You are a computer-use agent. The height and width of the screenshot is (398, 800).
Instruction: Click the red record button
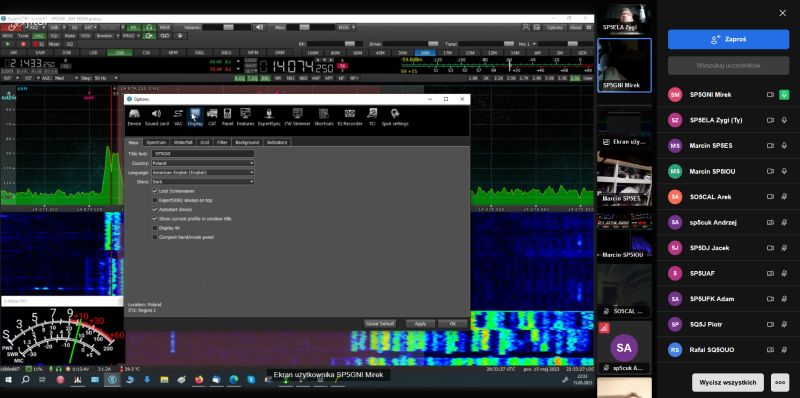tap(23, 44)
